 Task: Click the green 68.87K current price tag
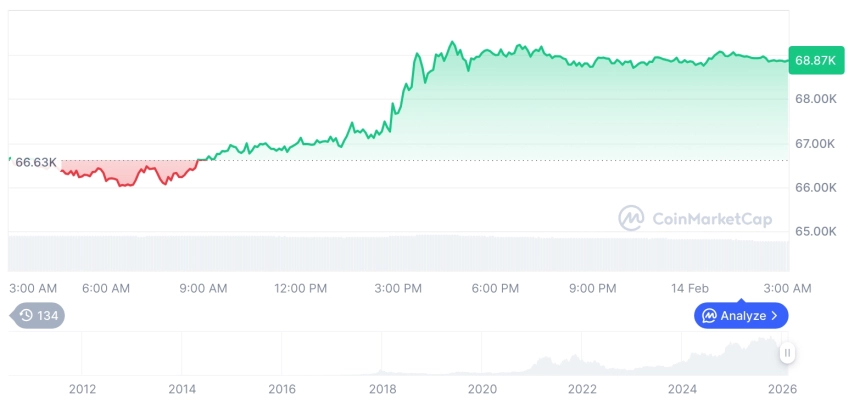(x=814, y=60)
